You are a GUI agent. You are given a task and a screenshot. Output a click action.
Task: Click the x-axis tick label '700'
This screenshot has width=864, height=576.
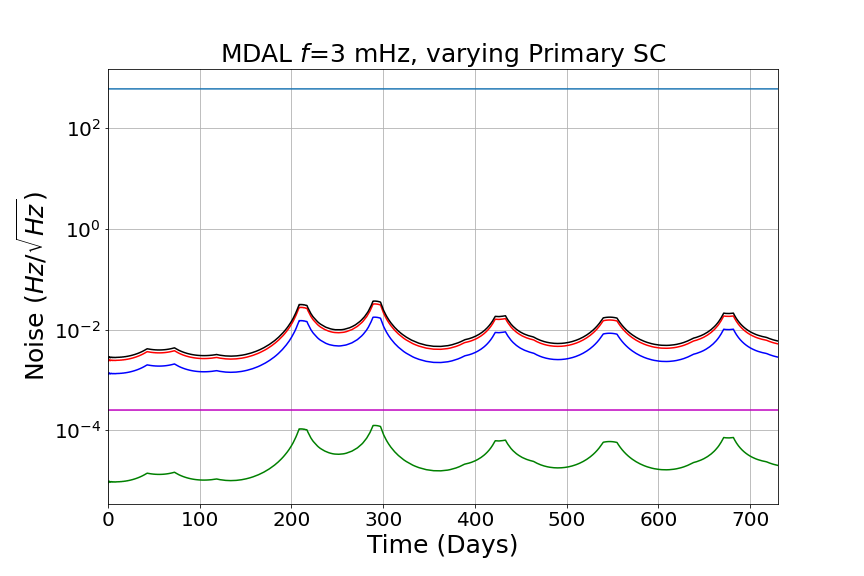(x=750, y=519)
